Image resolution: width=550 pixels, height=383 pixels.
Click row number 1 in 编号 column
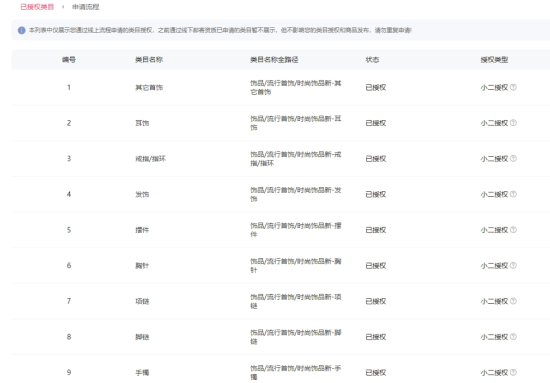[x=69, y=87]
